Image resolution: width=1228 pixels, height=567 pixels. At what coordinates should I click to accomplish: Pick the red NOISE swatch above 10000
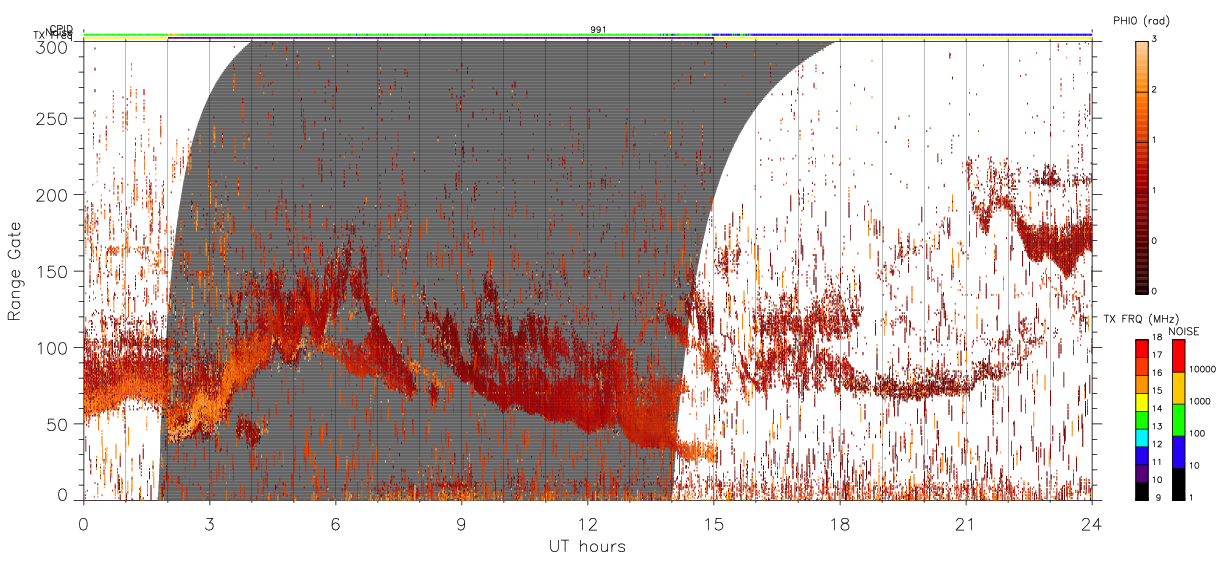click(x=1178, y=355)
